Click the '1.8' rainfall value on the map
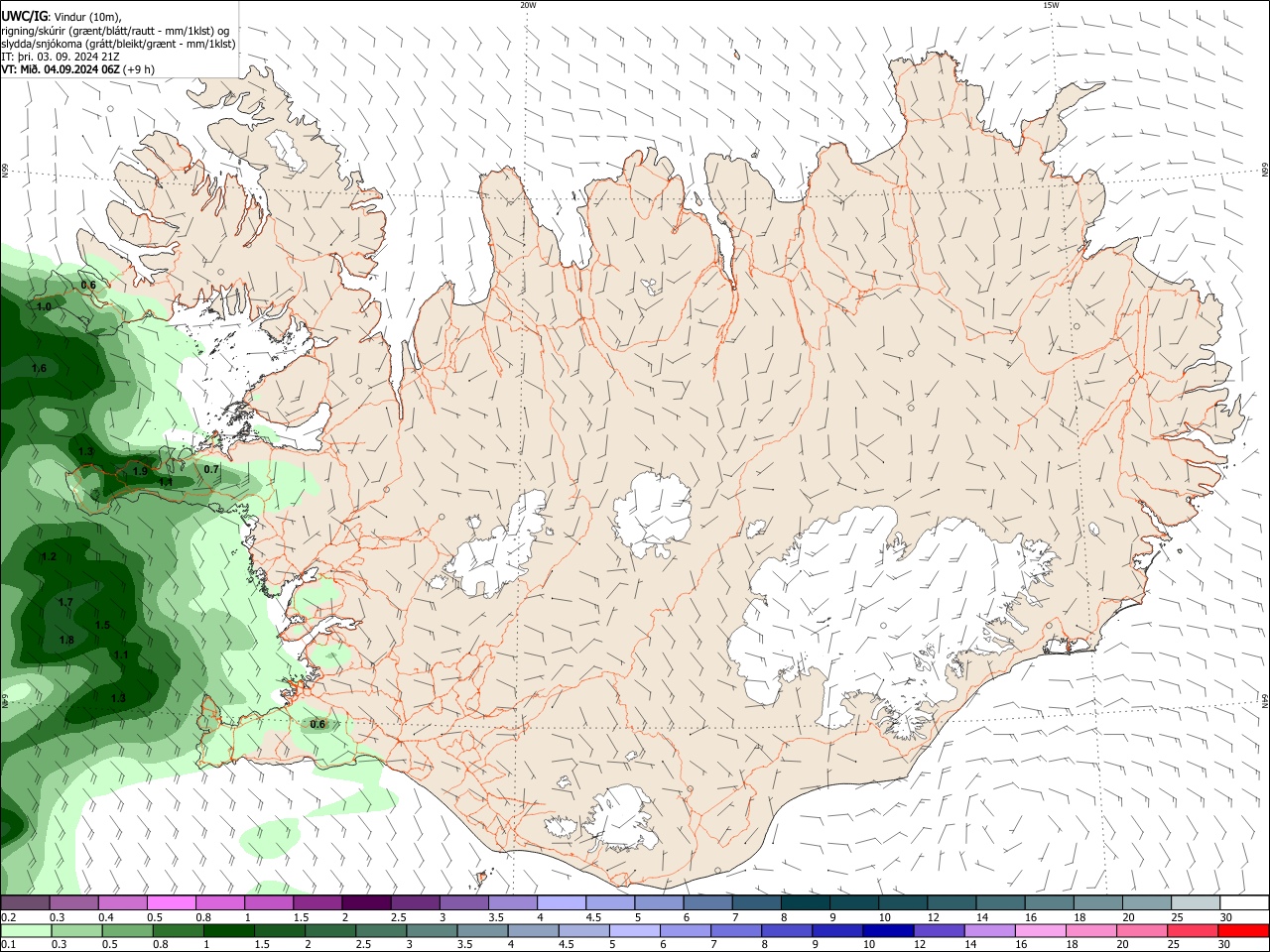This screenshot has height=952, width=1270. coord(66,641)
